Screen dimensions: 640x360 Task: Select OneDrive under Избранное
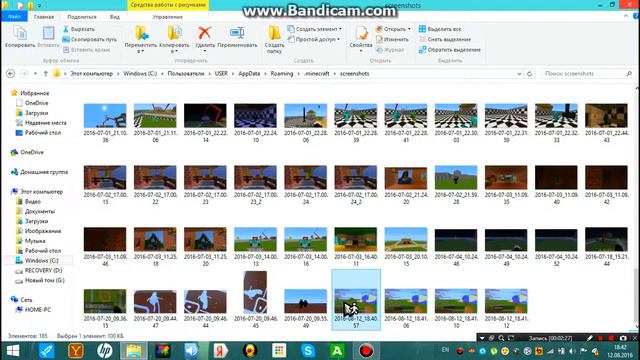36,103
